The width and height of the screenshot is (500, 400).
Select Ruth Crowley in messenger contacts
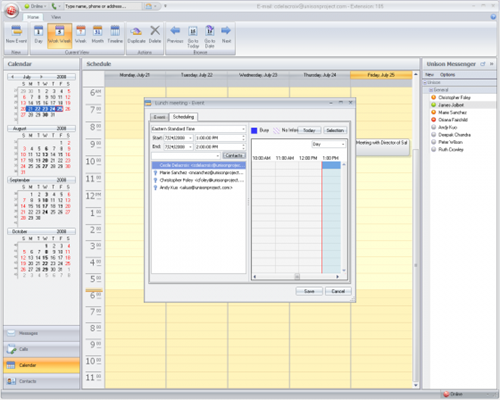(451, 150)
